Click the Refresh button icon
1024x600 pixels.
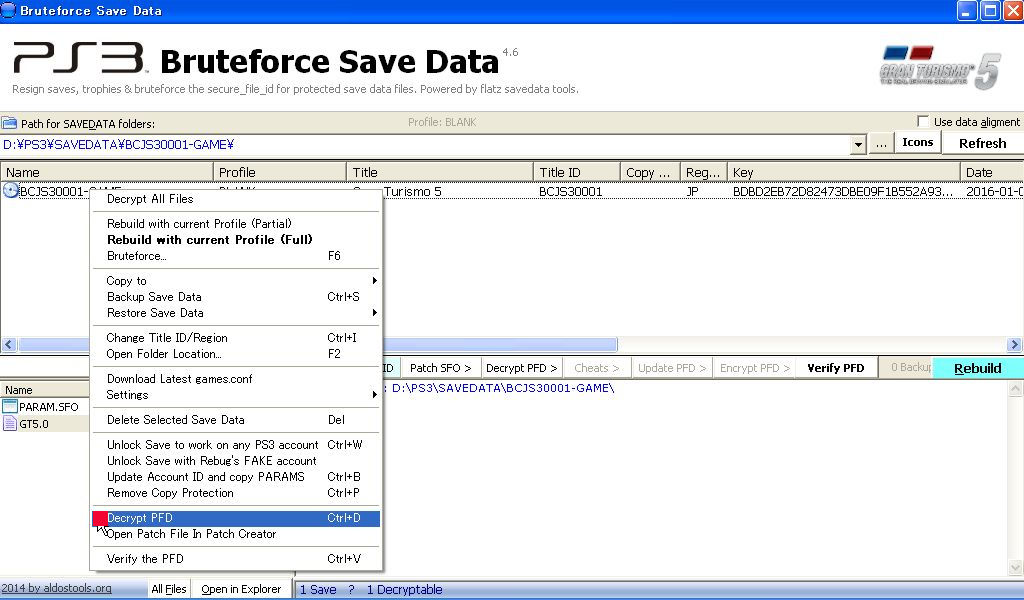pyautogui.click(x=981, y=142)
